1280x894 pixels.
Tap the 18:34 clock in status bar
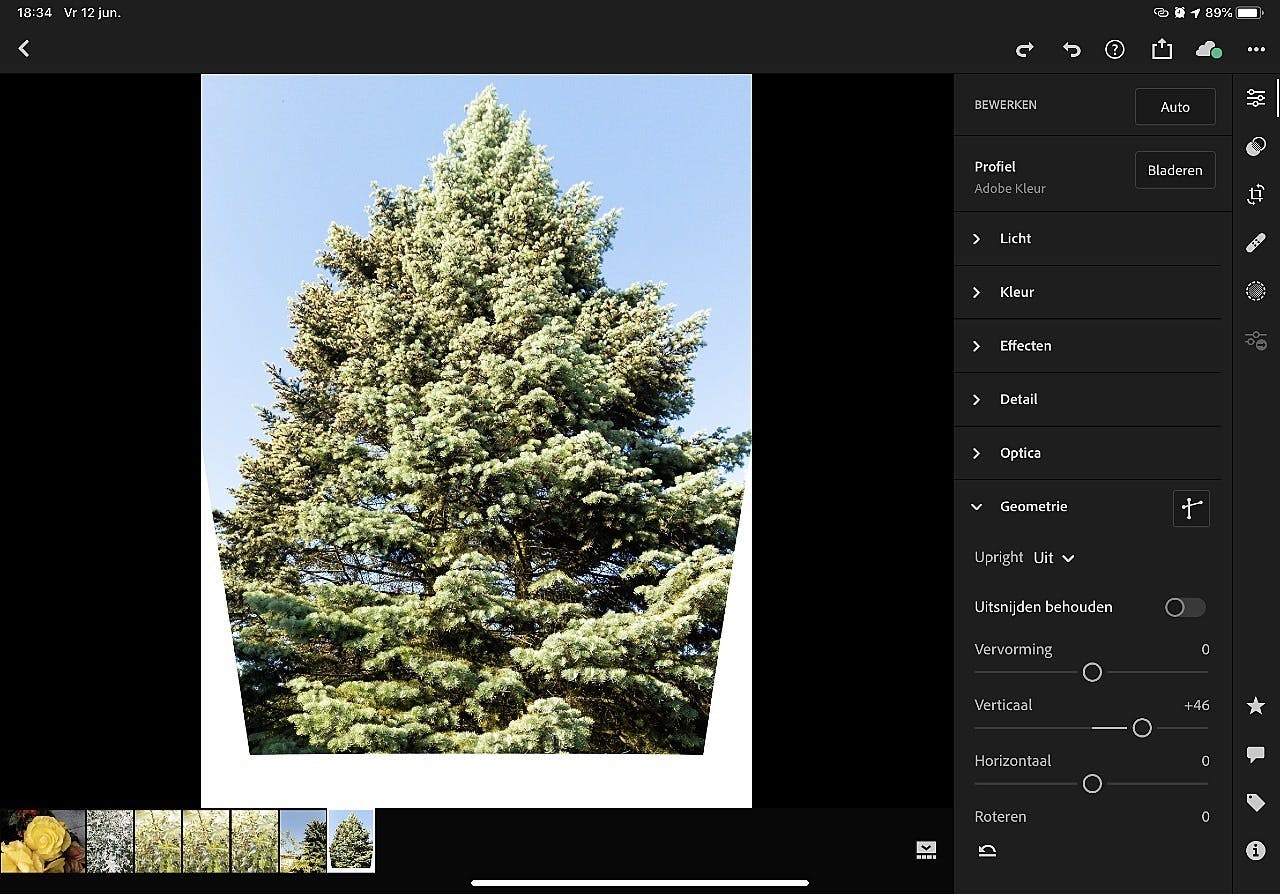point(34,13)
